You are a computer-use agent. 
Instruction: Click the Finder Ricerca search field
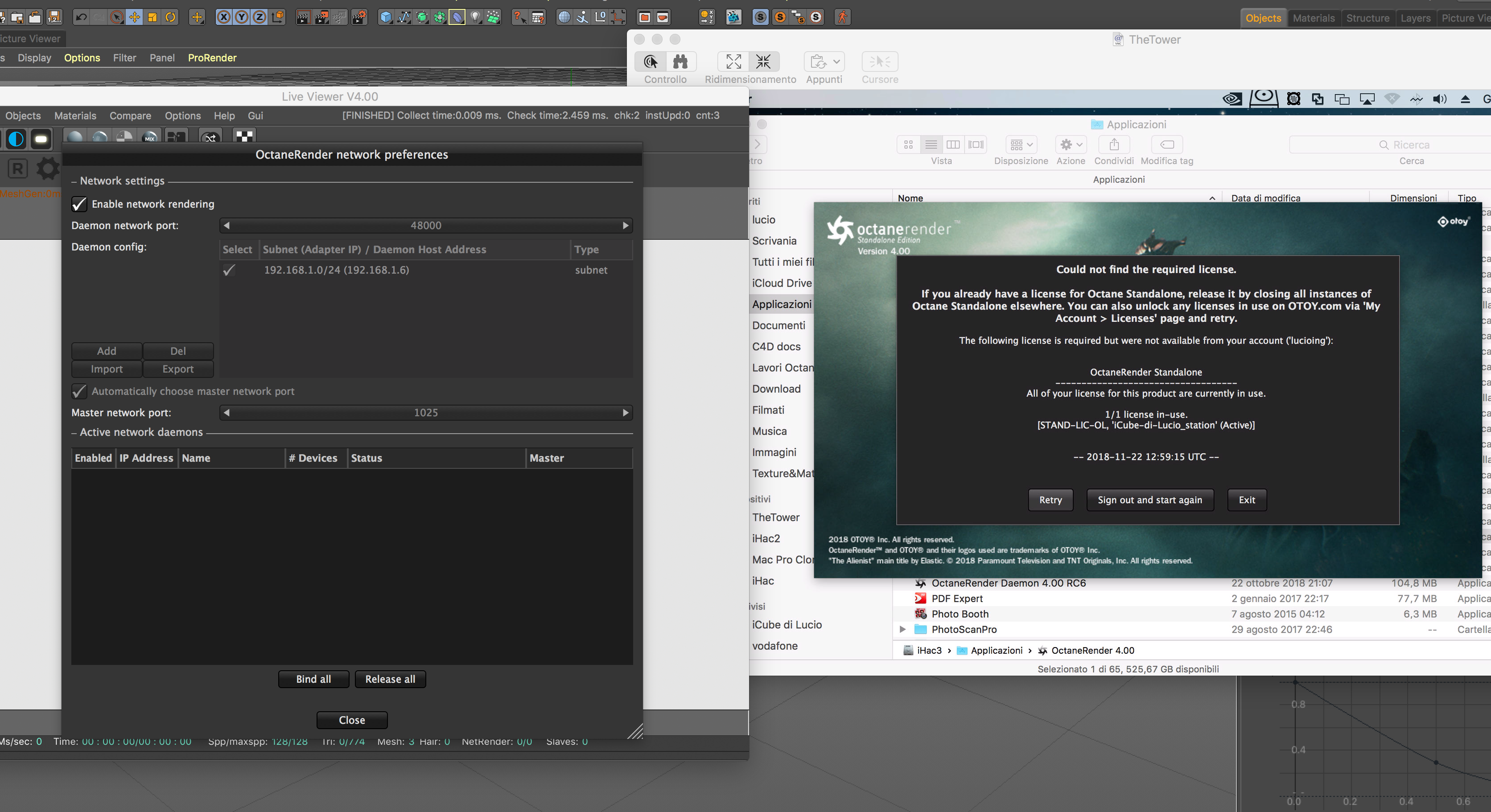[1390, 144]
